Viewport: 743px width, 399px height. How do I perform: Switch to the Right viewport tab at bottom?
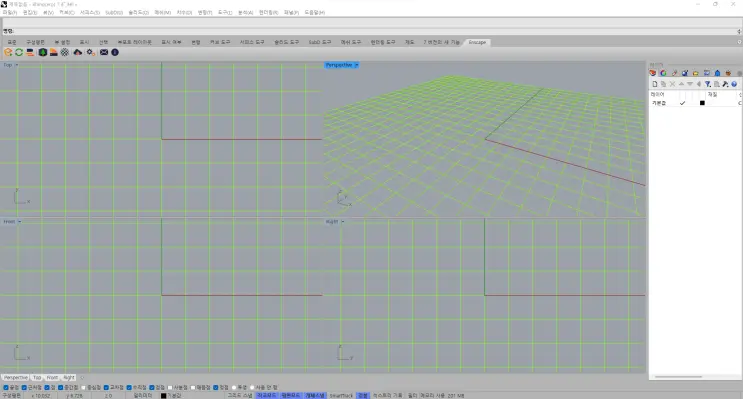pos(69,378)
